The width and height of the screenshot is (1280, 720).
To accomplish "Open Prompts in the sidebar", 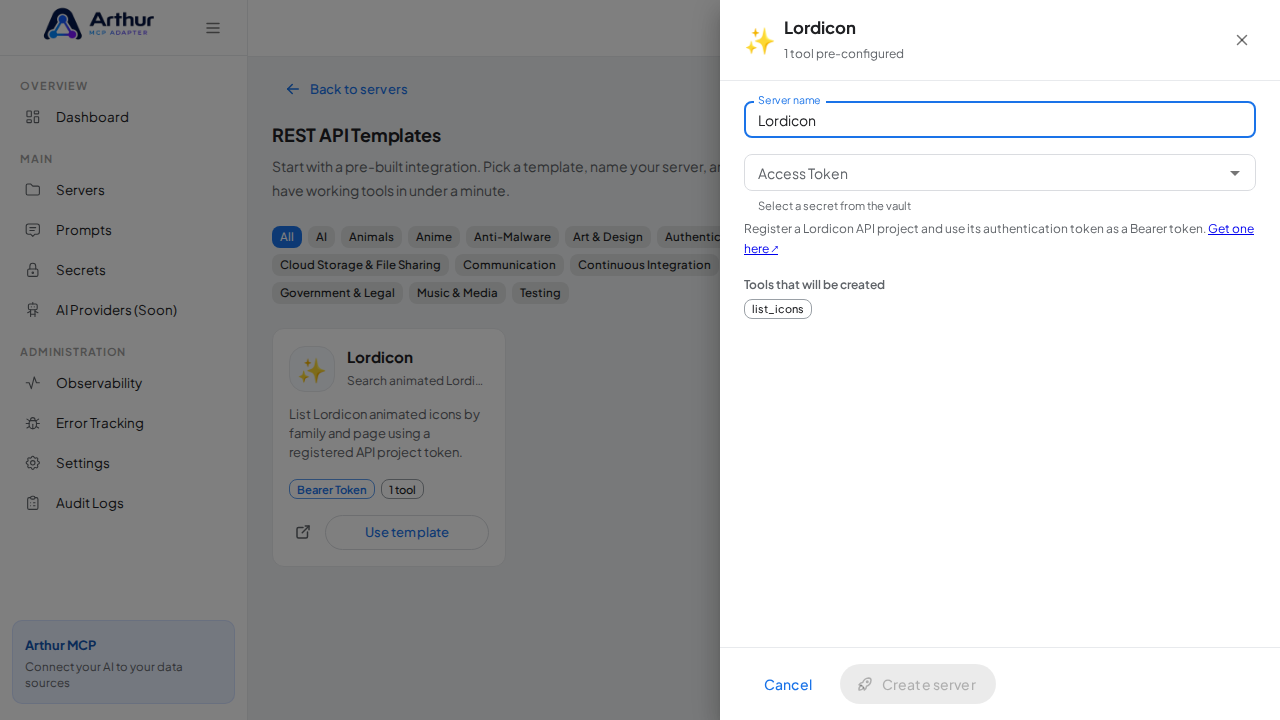I will click(x=124, y=230).
